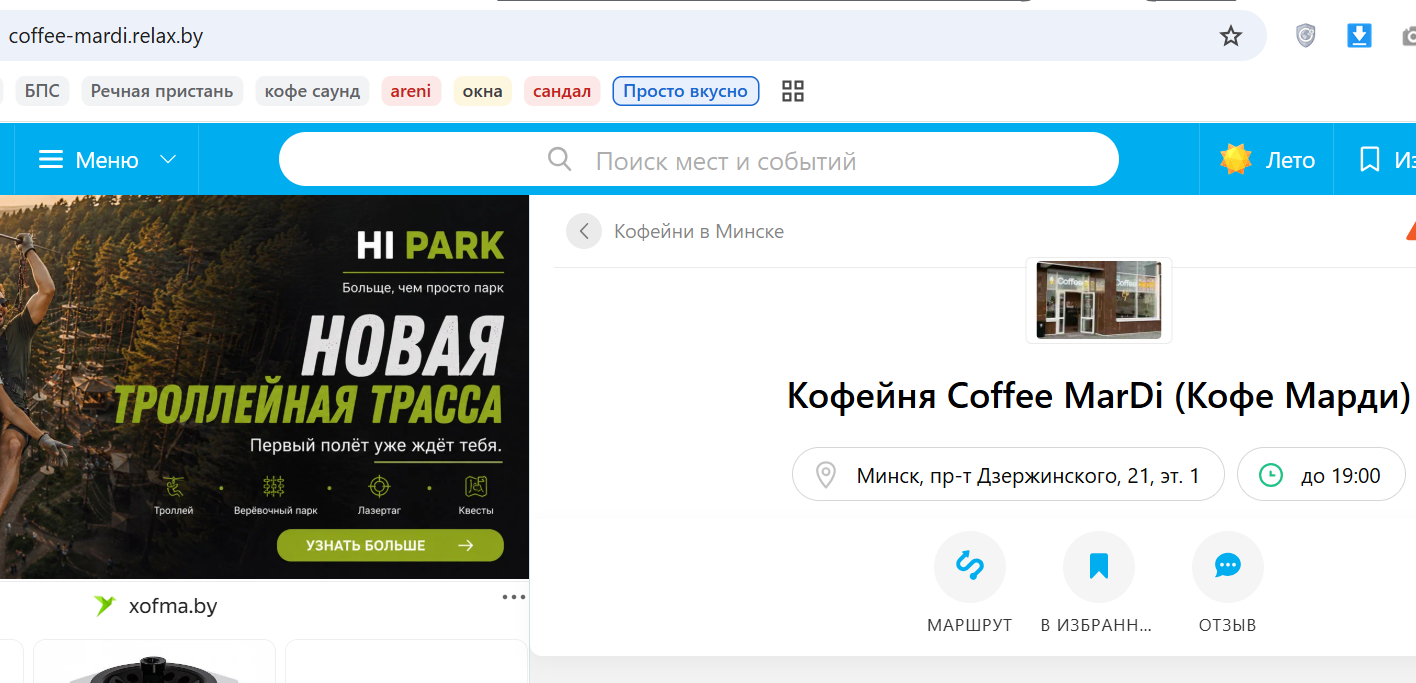Open the ad options three-dots menu

pyautogui.click(x=513, y=597)
